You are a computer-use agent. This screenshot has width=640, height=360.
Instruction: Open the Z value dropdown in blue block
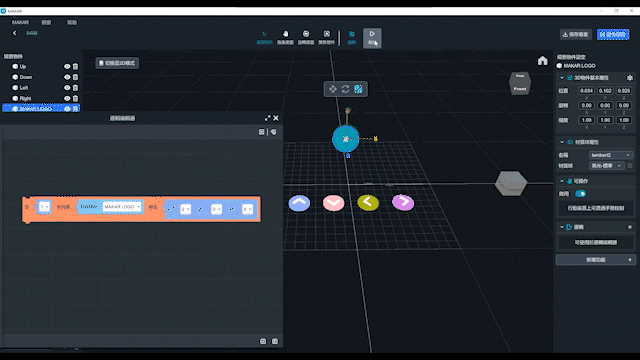[x=247, y=209]
